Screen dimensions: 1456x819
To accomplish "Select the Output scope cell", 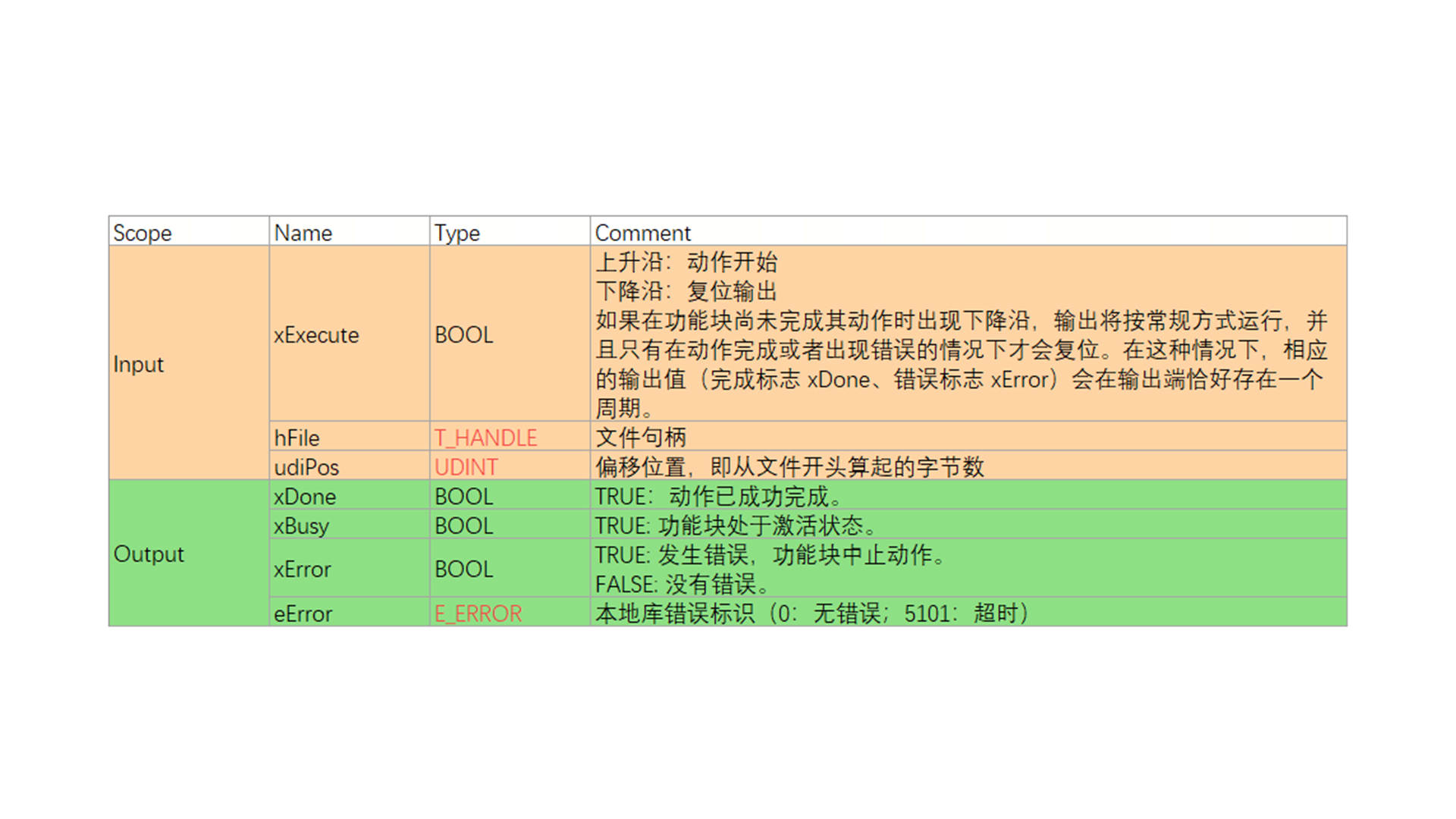I will point(149,554).
